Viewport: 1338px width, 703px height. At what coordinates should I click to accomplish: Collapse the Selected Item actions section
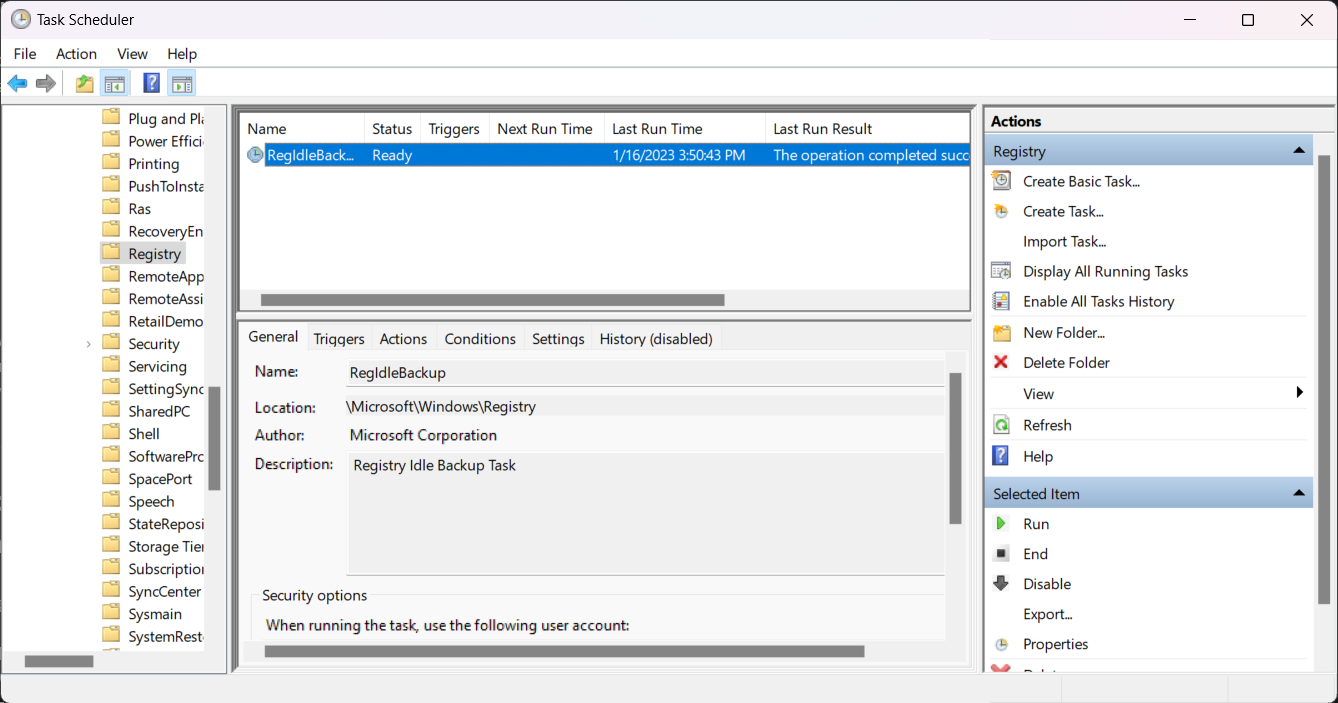[x=1299, y=493]
